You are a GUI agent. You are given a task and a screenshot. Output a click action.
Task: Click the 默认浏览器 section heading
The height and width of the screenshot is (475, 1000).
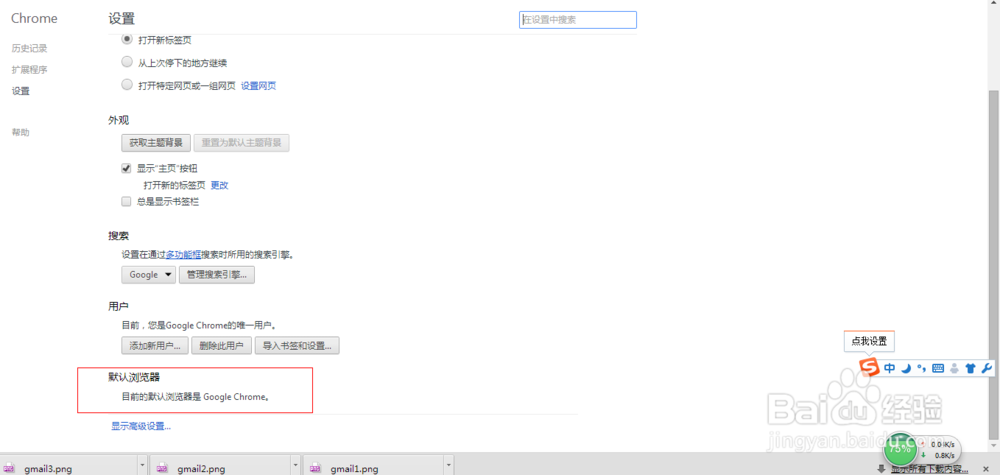[x=134, y=377]
